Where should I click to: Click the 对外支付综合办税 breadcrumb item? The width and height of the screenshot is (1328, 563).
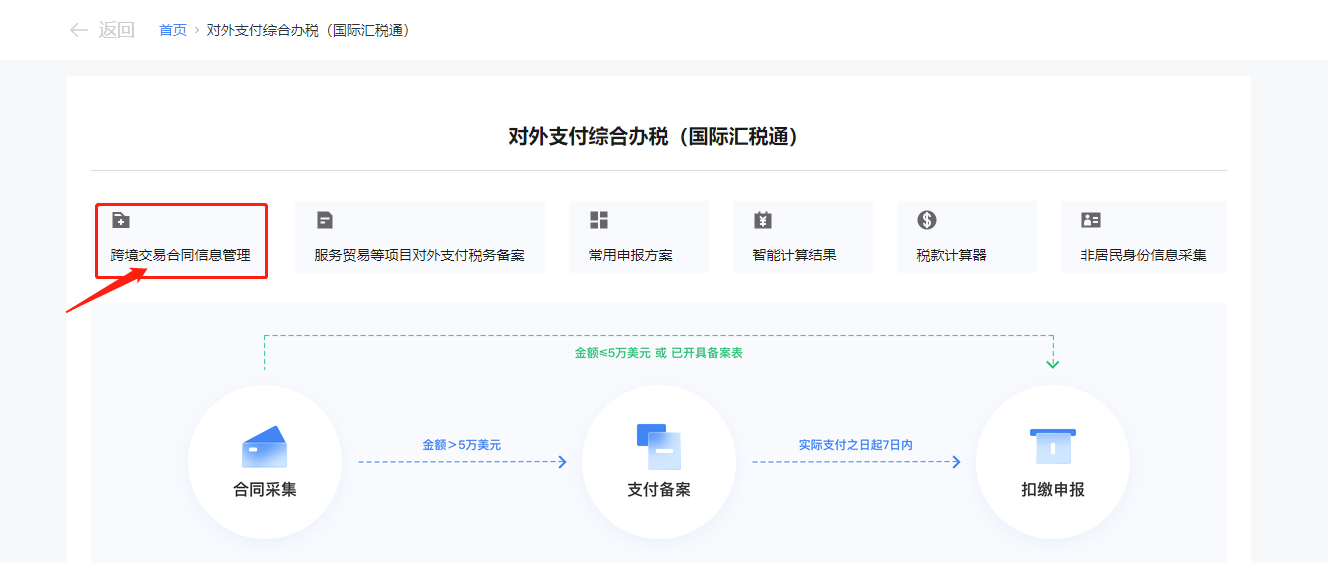pos(308,30)
